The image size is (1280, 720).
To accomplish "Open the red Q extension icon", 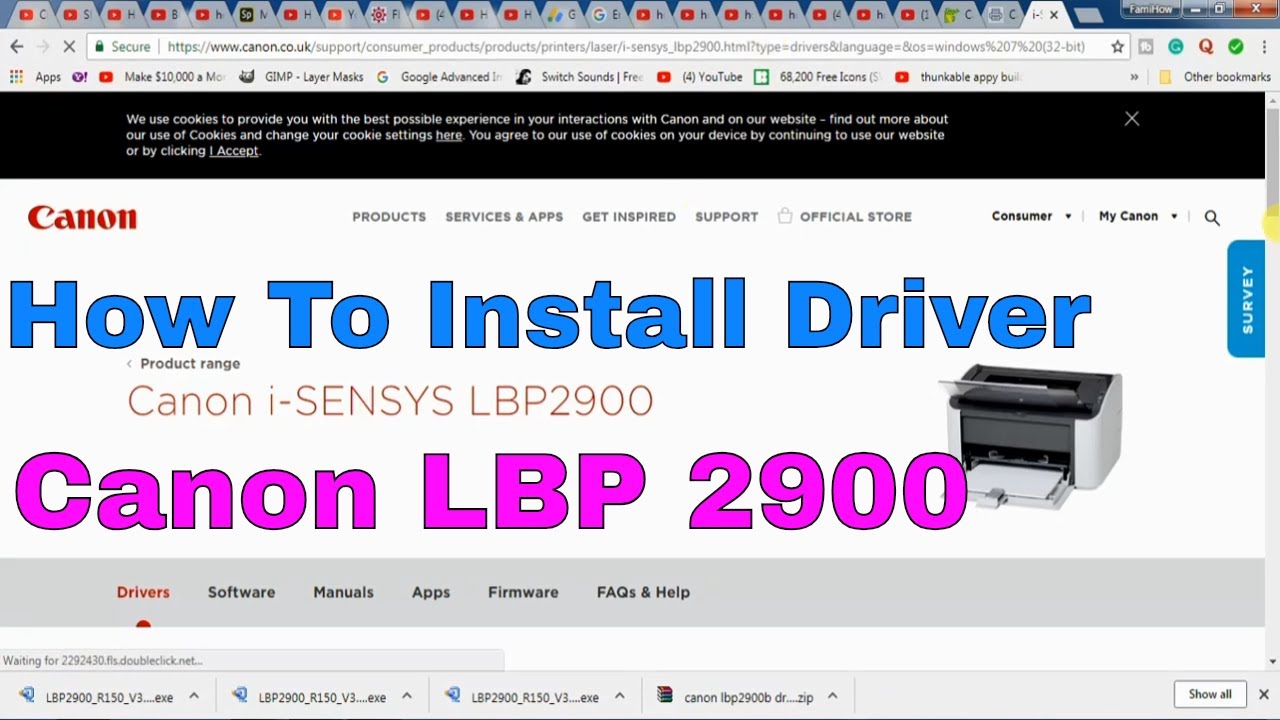I will (1205, 46).
